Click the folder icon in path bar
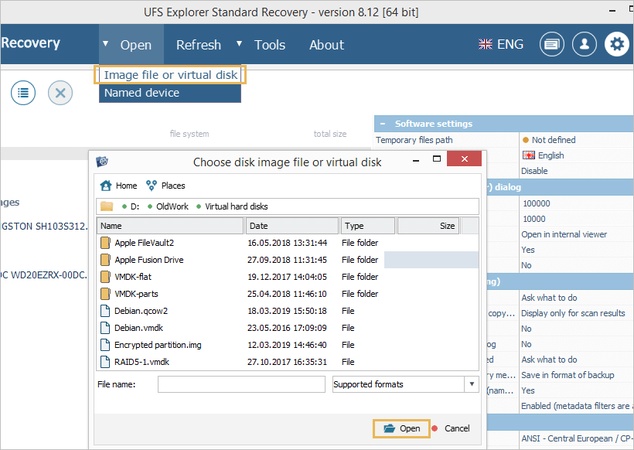The height and width of the screenshot is (450, 634). pos(107,207)
